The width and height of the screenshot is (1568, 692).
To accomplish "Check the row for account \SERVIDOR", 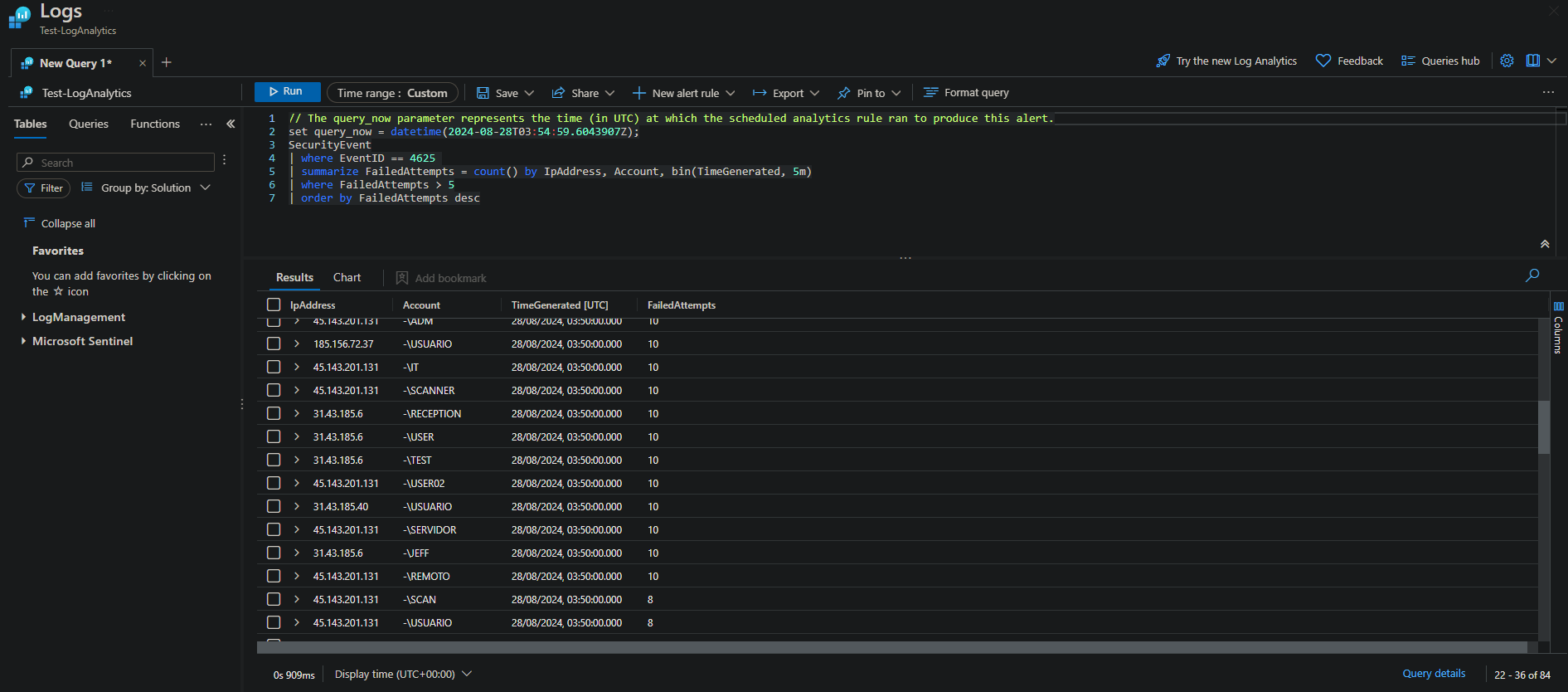I will tap(274, 529).
